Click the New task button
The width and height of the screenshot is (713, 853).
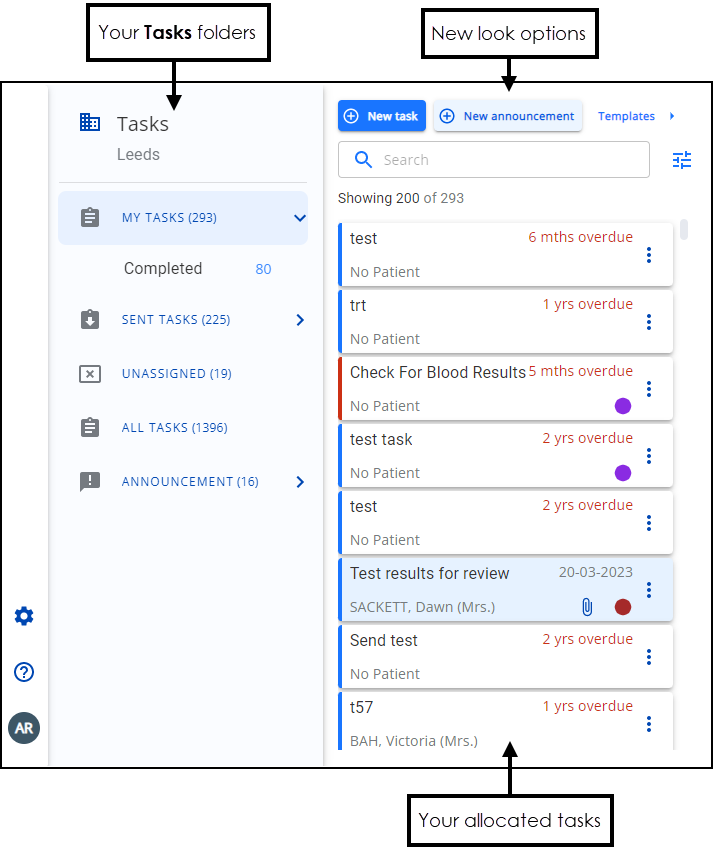click(x=382, y=116)
